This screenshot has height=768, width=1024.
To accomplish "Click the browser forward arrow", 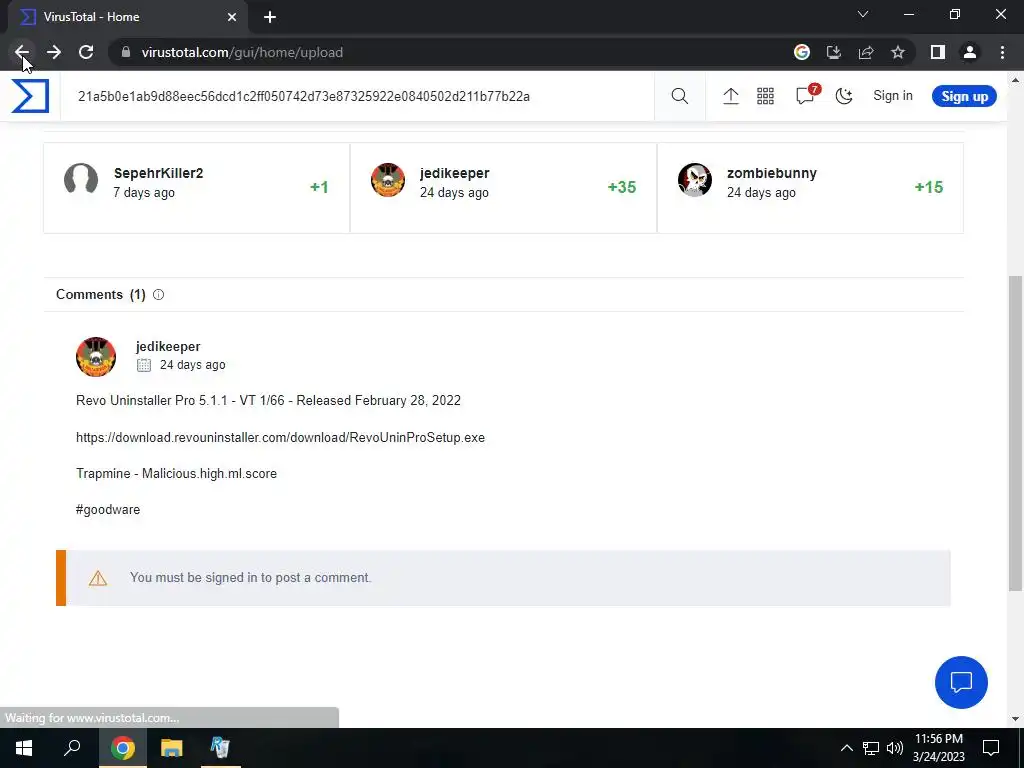I will (x=54, y=52).
